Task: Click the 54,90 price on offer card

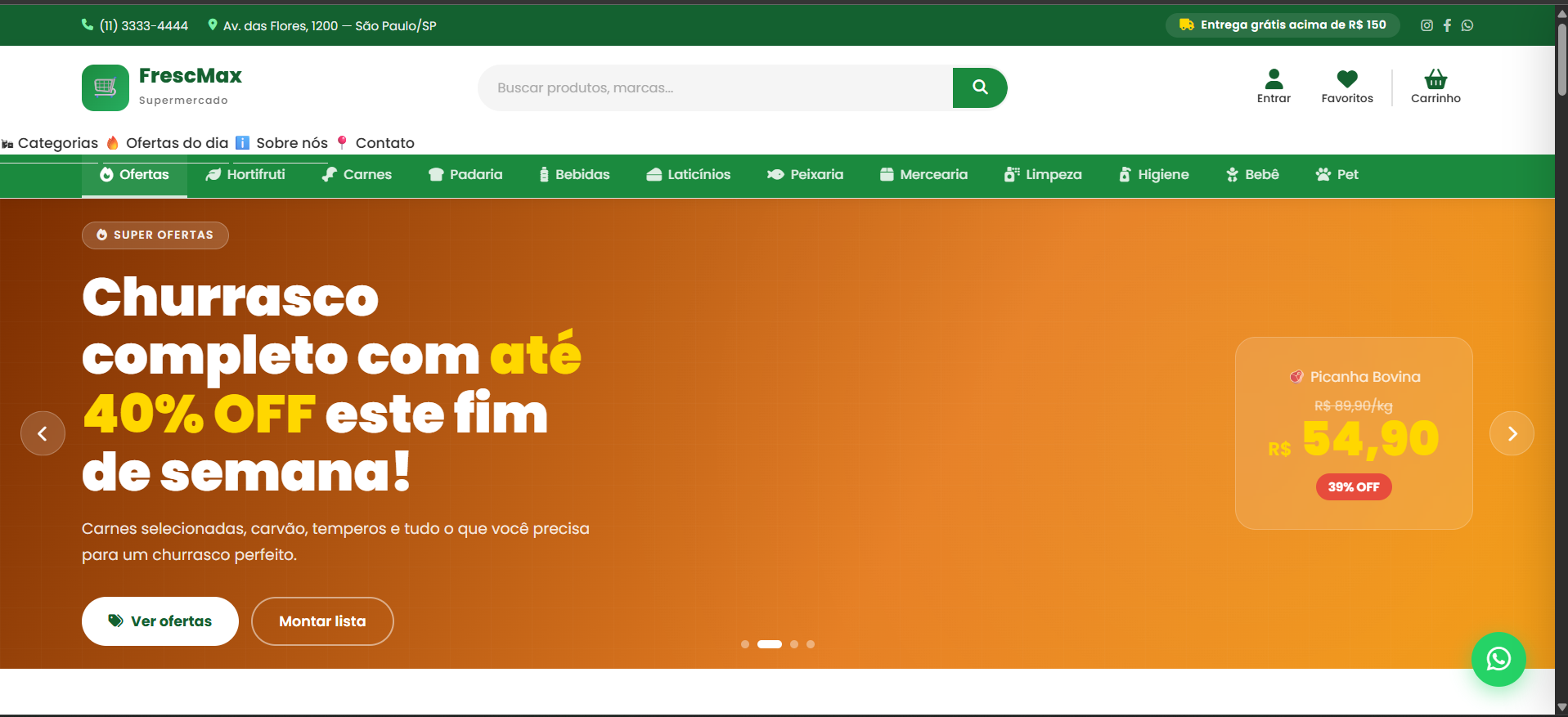Action: coord(1371,440)
